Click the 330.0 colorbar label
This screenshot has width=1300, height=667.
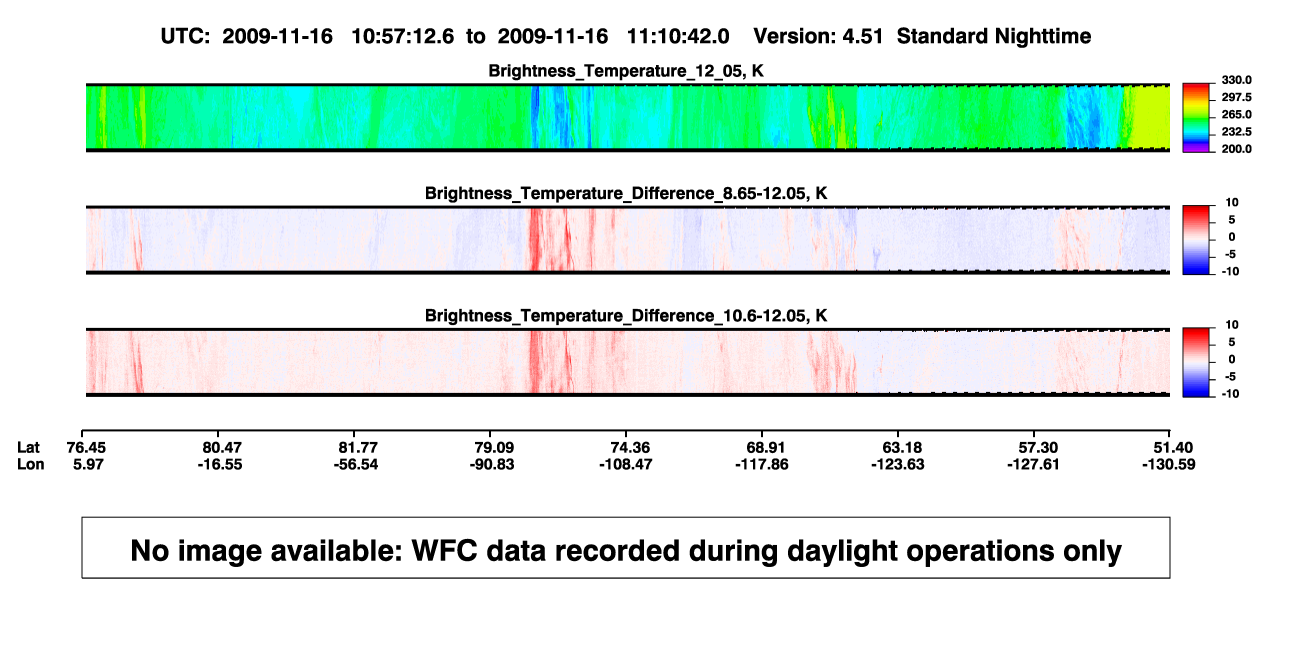1235,80
